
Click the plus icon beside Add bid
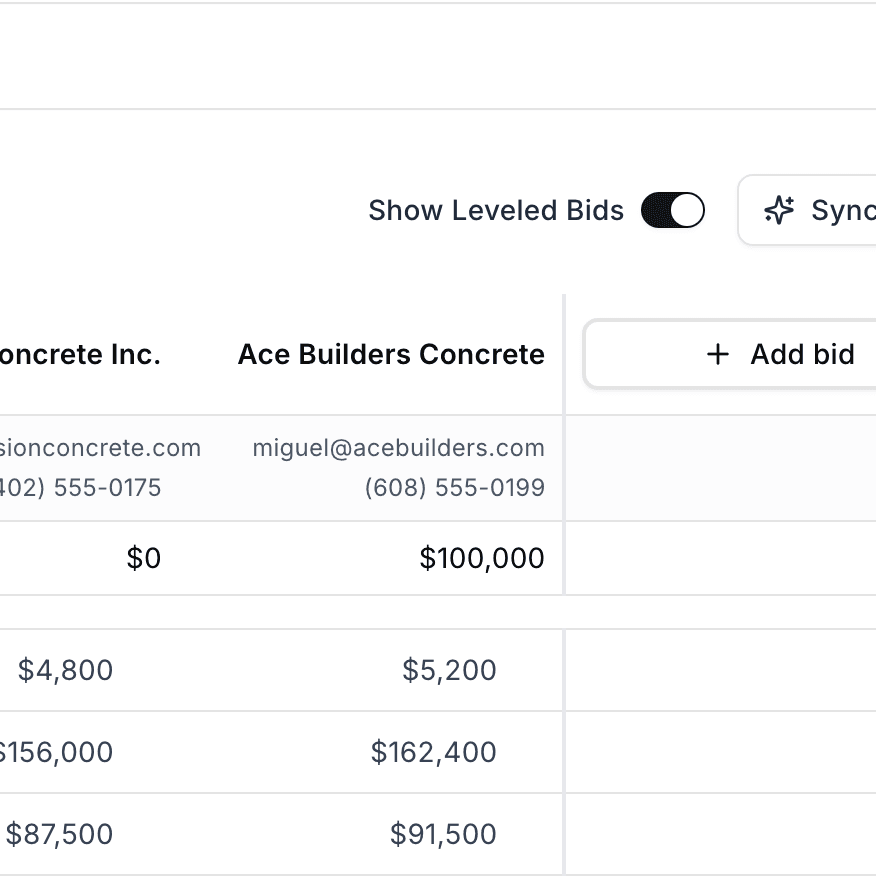click(718, 354)
